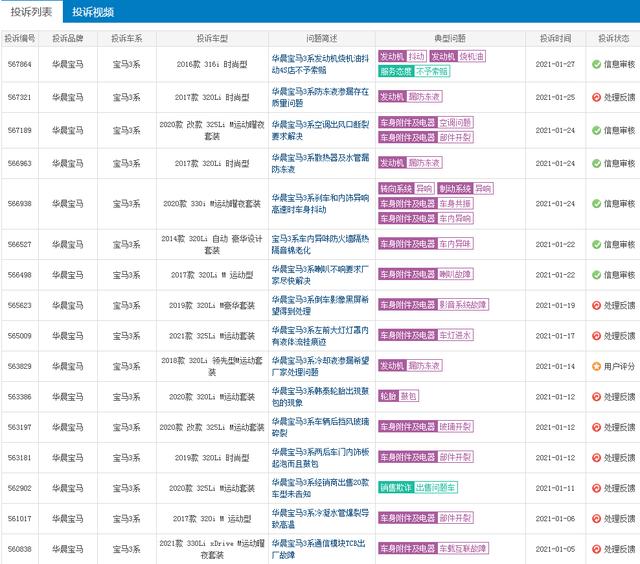Click car model 2017款 320i M 运动型
Viewport: 640px width, 564px height.
point(212,518)
